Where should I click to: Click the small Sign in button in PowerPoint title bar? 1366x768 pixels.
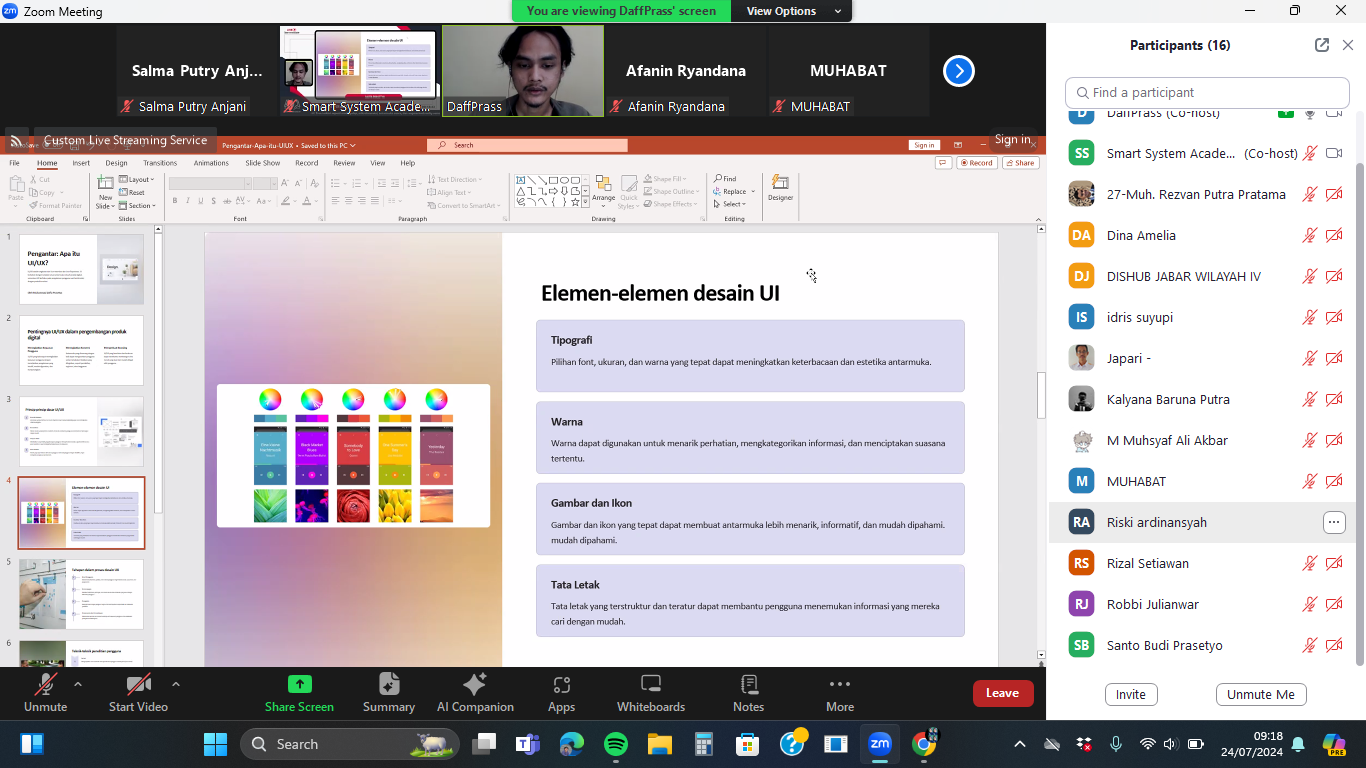point(924,145)
